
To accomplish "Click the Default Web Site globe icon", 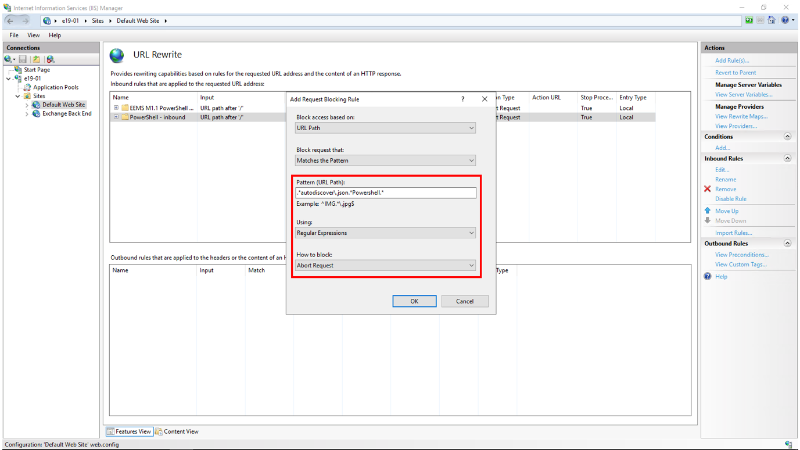I will 36,104.
